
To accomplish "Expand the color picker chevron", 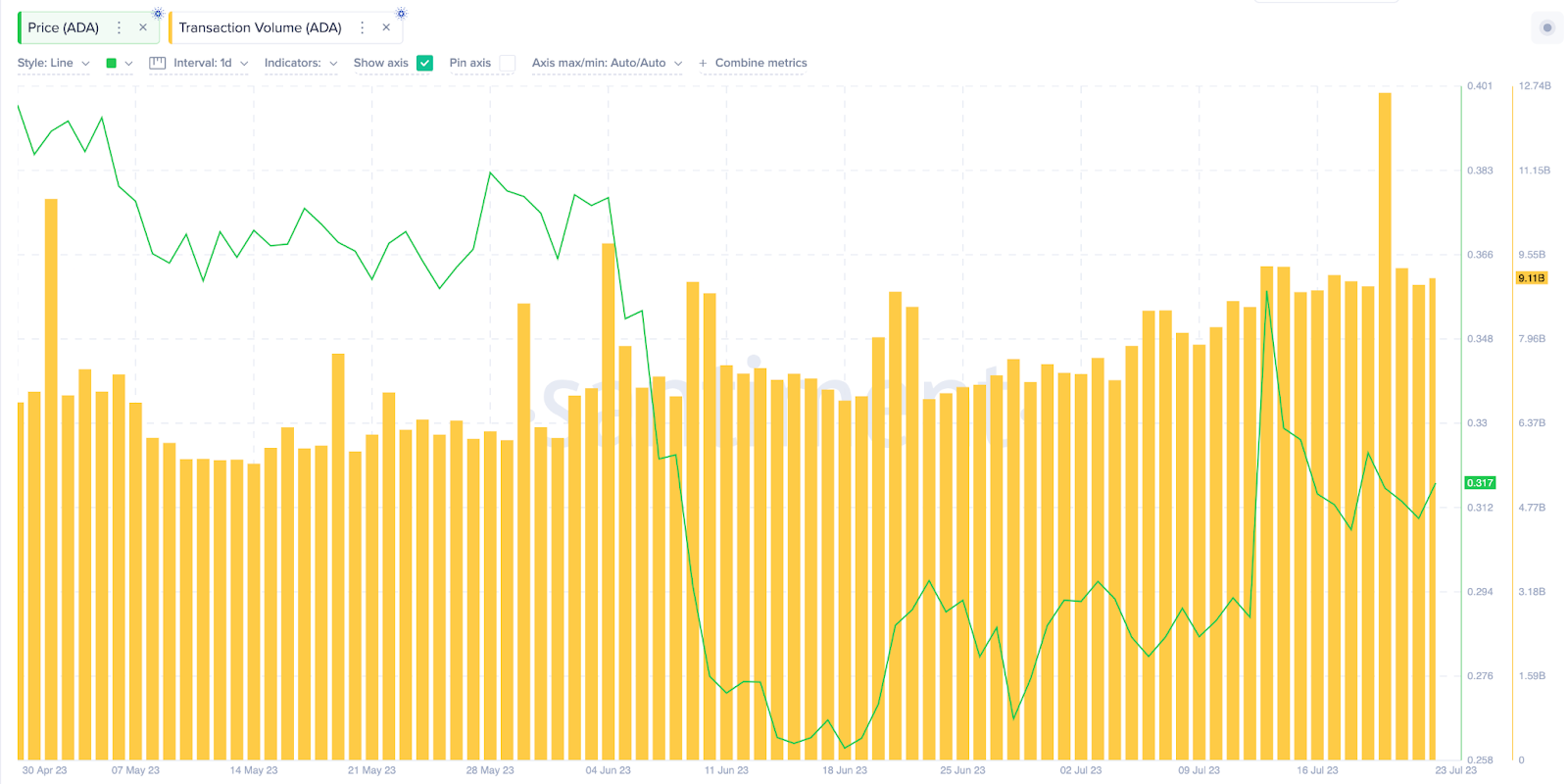I will (128, 64).
